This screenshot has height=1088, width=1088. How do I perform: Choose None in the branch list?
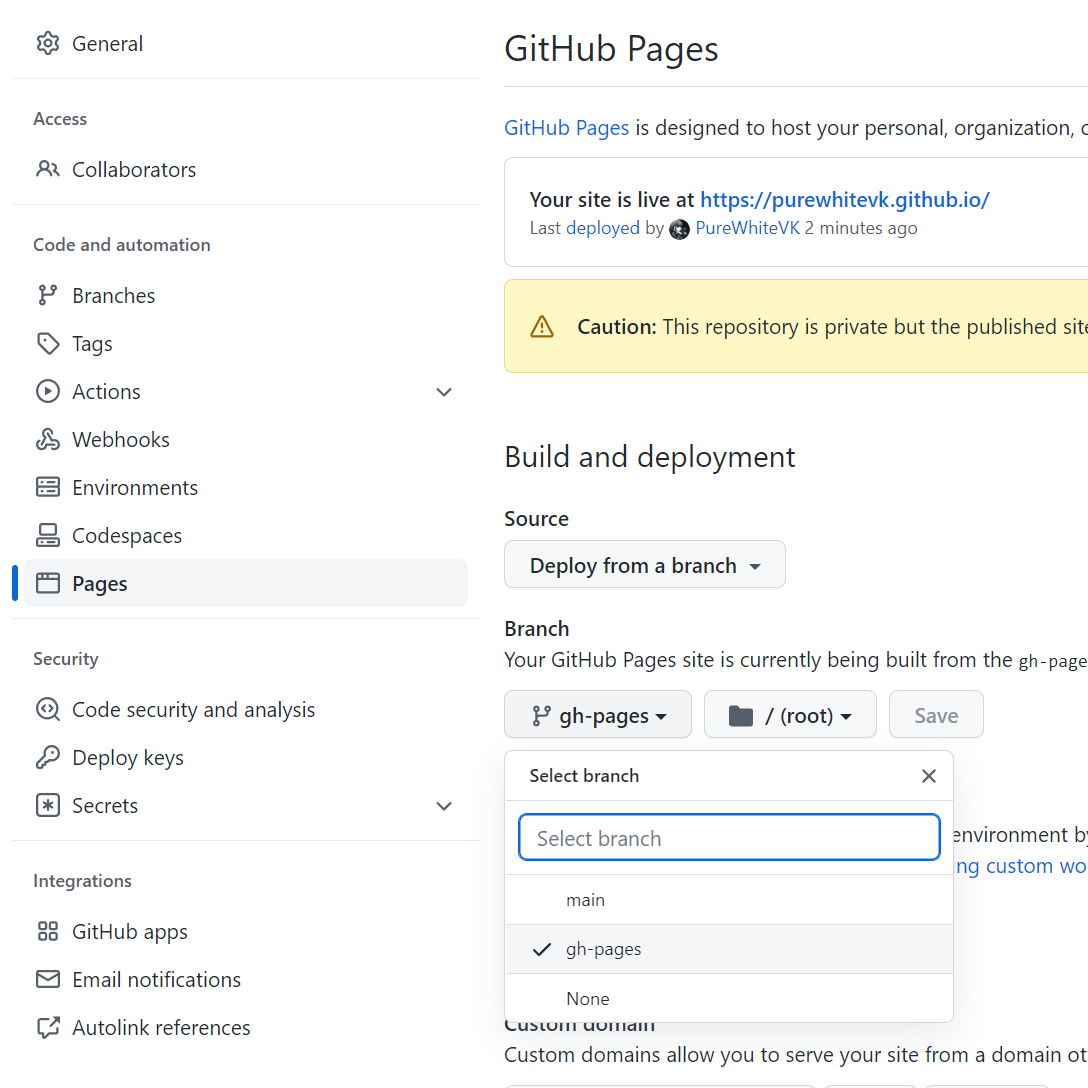pos(588,999)
